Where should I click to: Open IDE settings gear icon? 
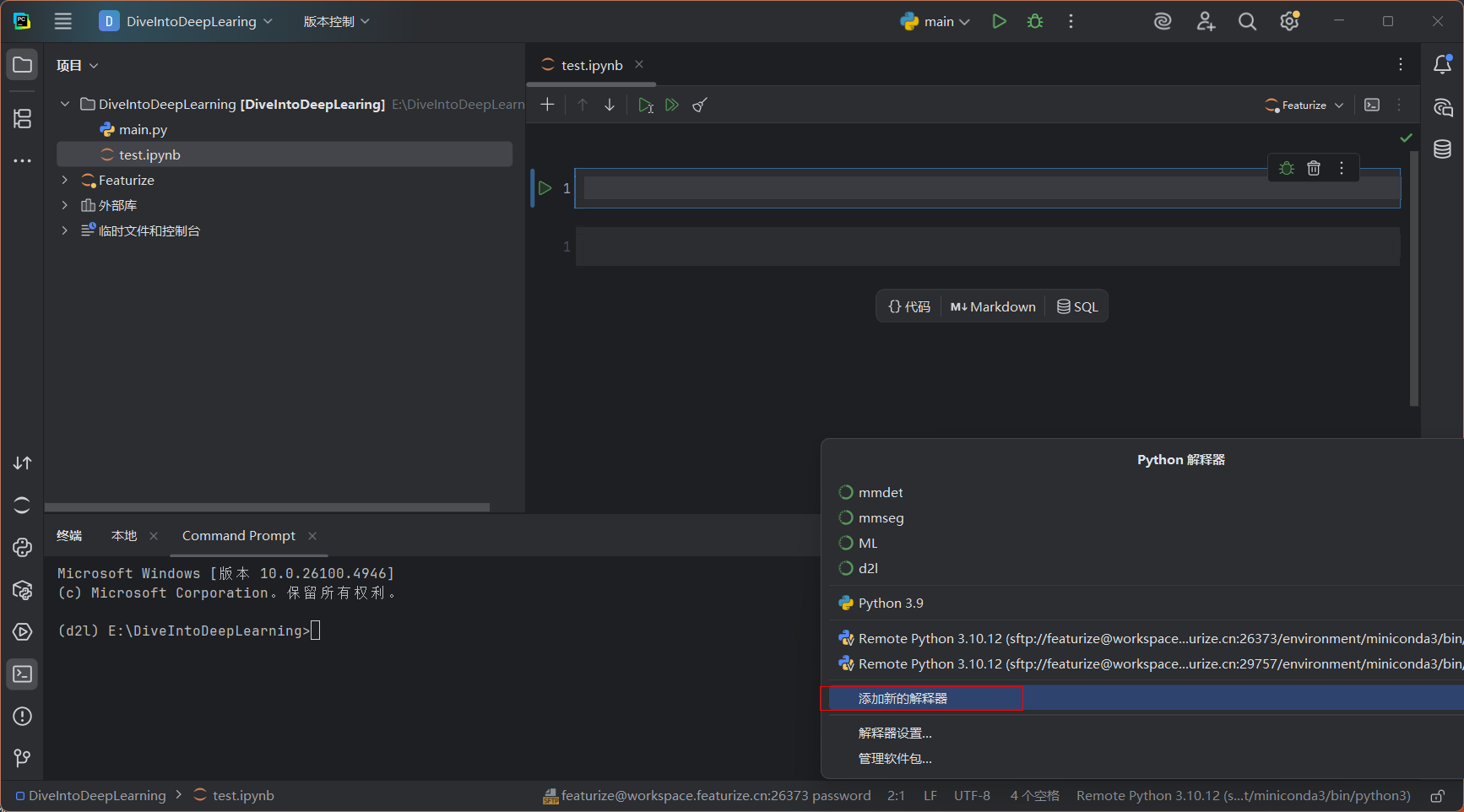click(x=1289, y=21)
